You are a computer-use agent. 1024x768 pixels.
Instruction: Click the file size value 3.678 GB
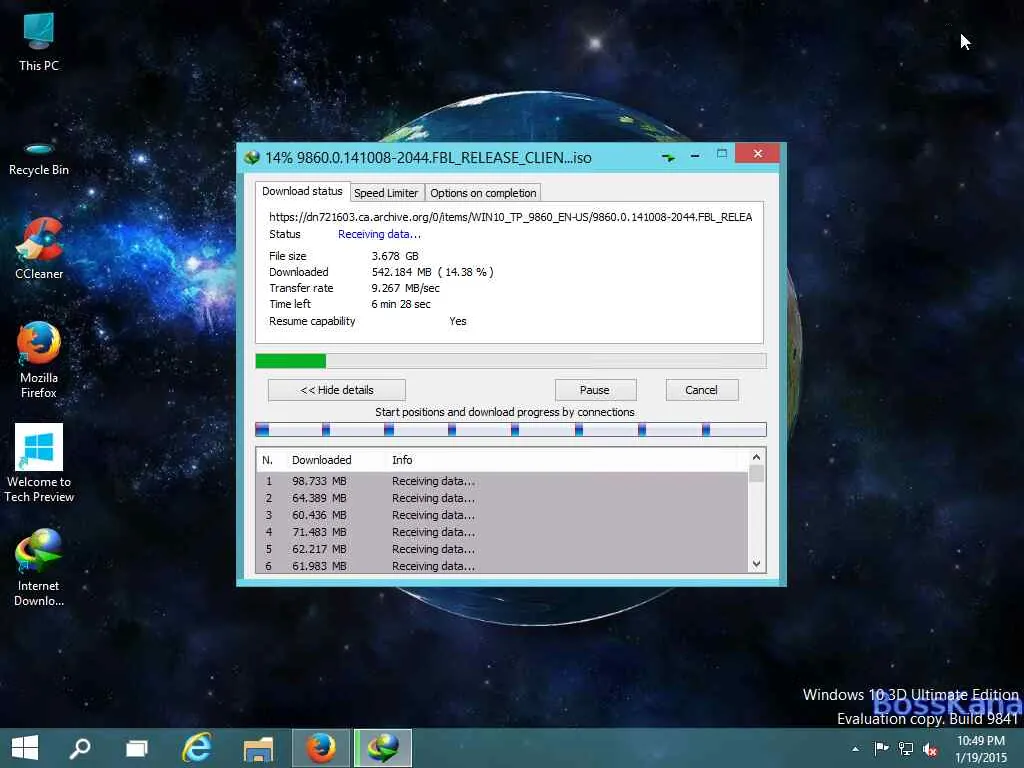tap(395, 256)
